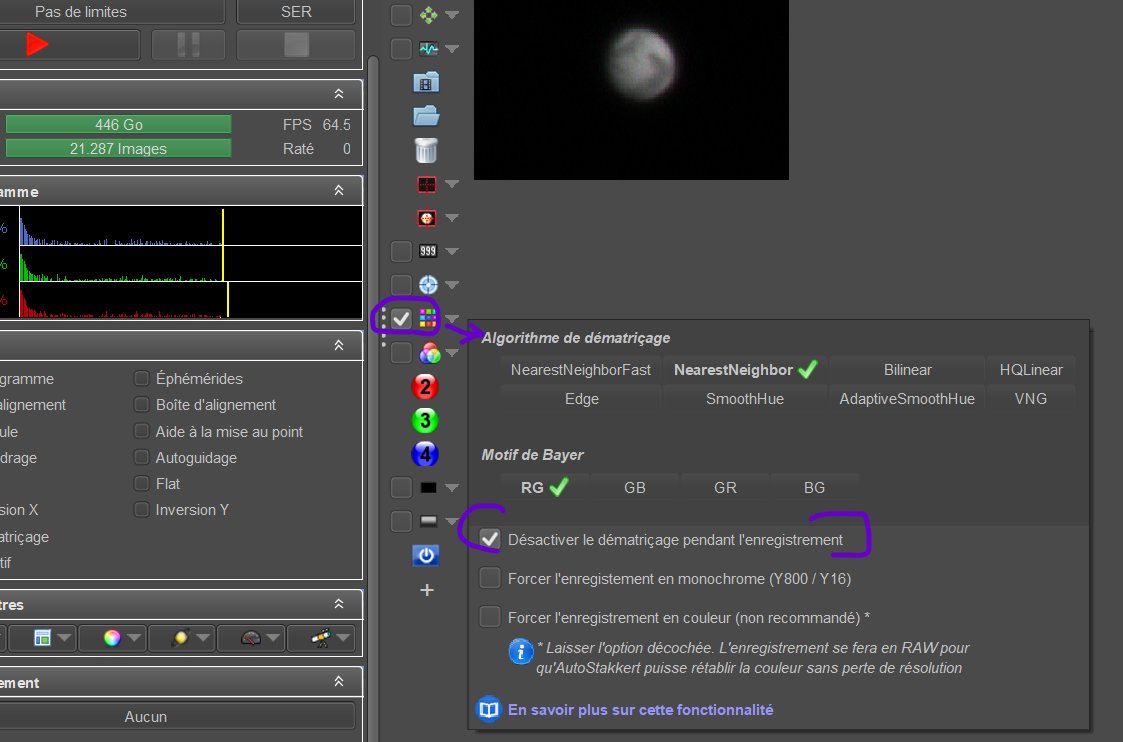Select the blue number 4 ball

pos(425,454)
